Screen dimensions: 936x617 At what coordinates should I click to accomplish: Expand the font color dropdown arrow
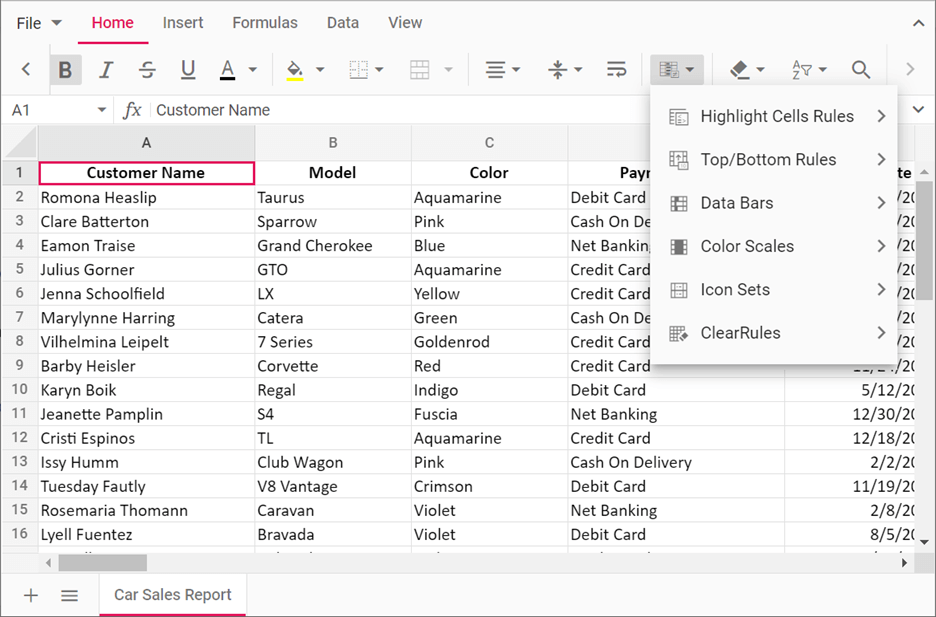click(x=253, y=69)
